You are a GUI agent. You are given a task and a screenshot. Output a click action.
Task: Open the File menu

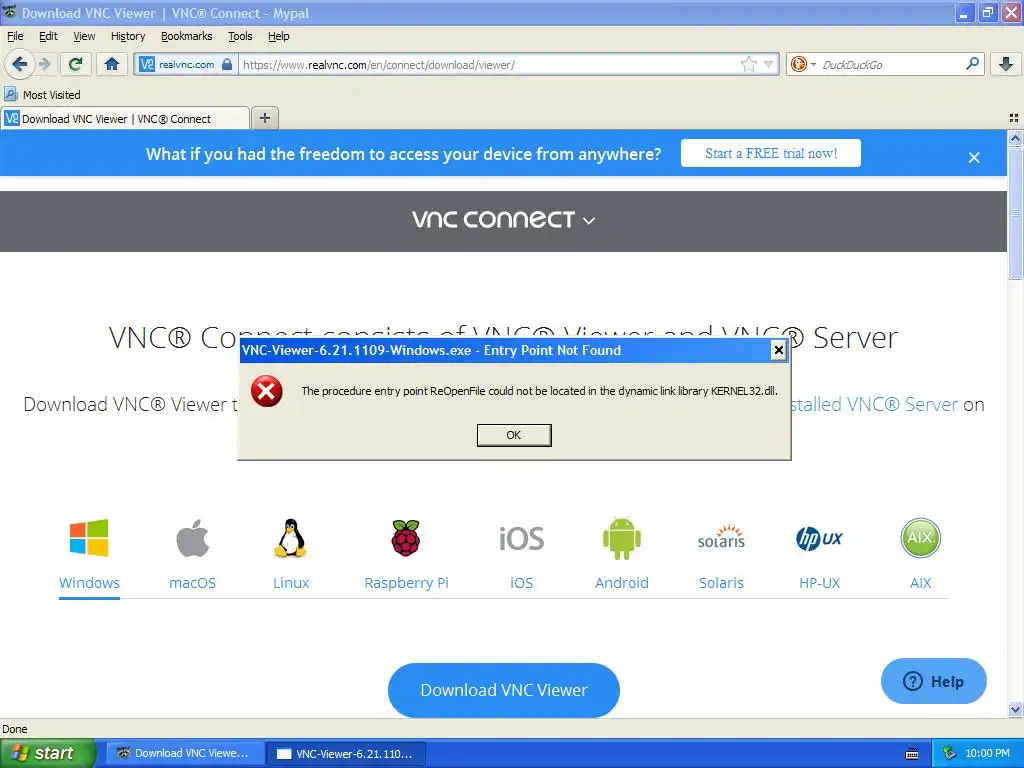pyautogui.click(x=15, y=36)
